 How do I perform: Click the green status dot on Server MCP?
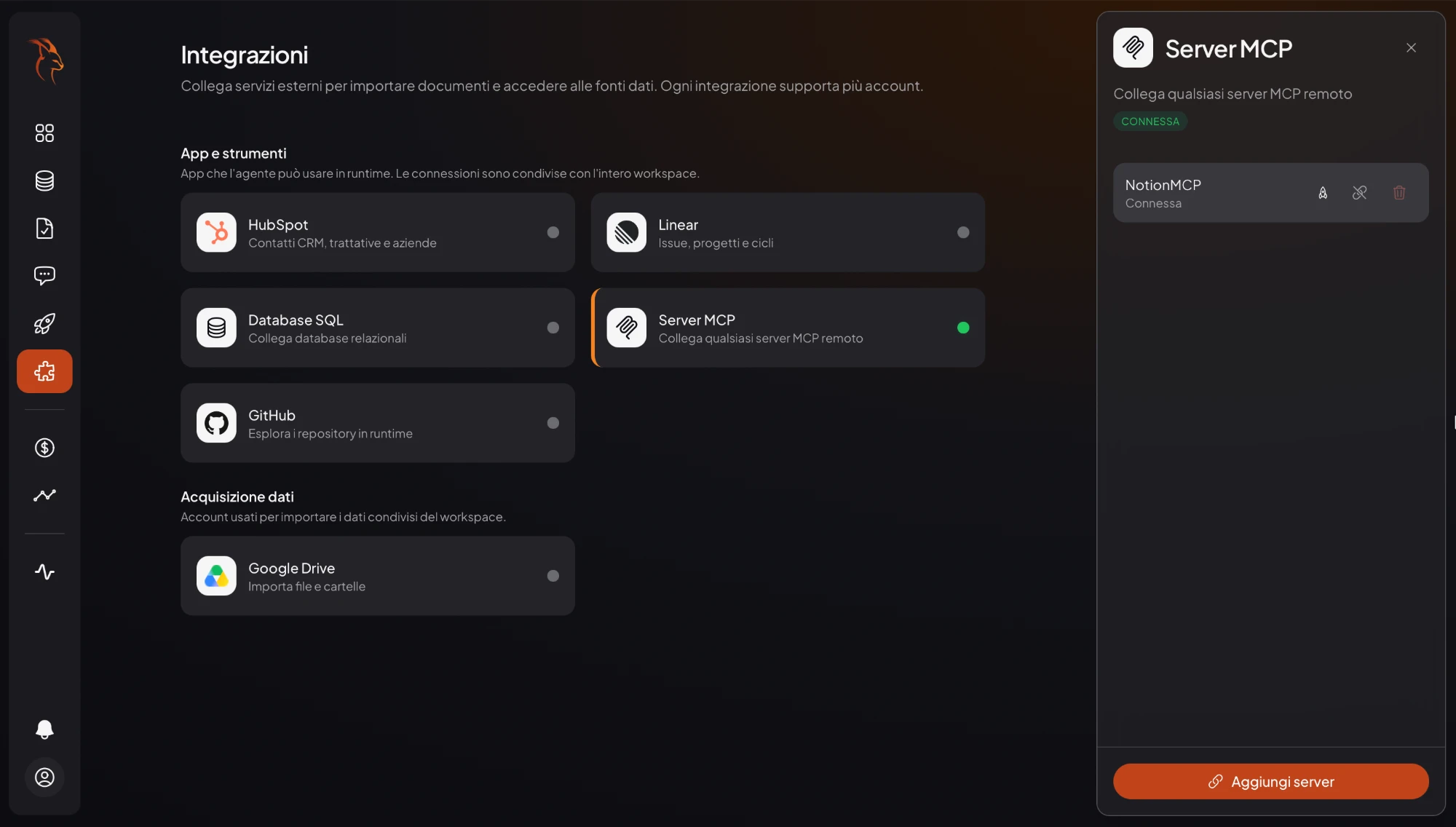[x=963, y=328]
